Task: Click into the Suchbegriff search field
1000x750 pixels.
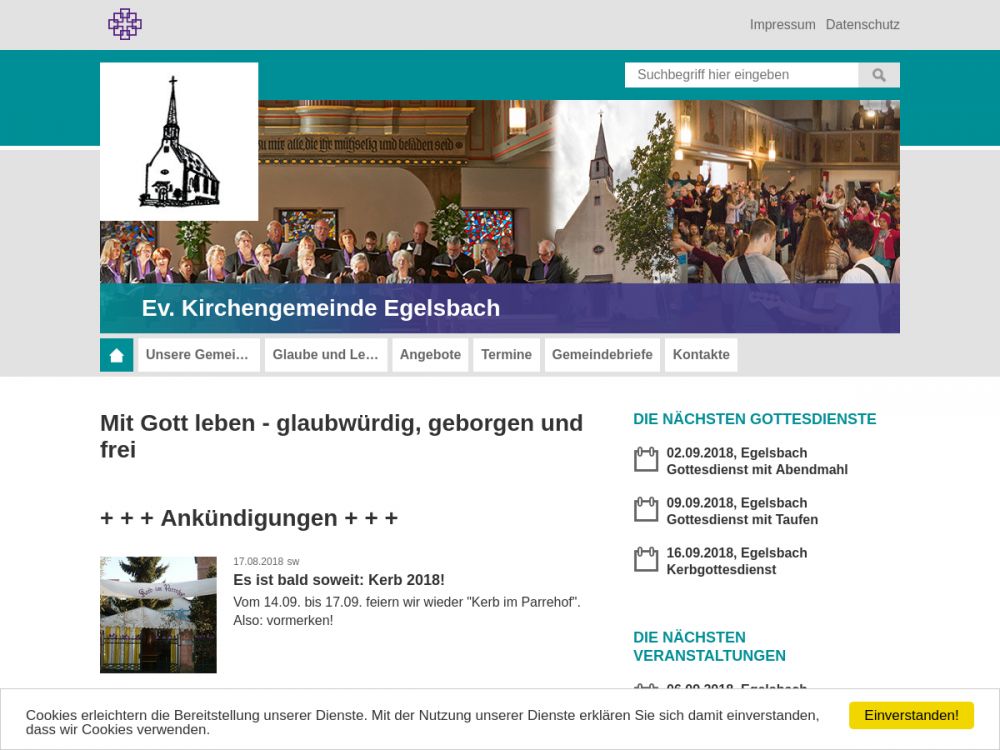Action: (x=741, y=75)
